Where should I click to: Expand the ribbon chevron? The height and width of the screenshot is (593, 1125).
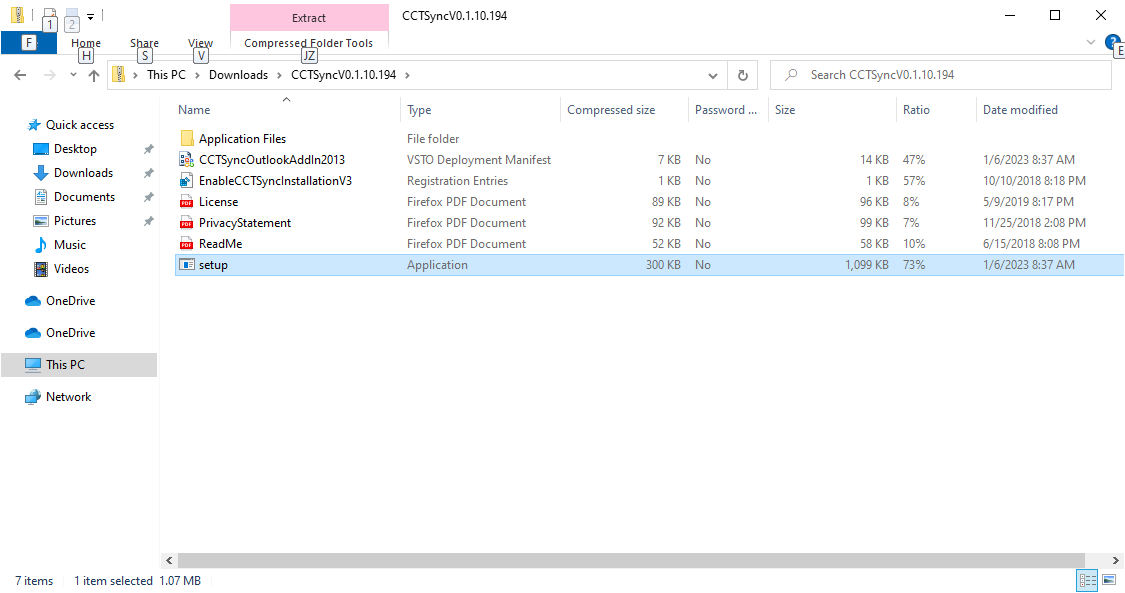1091,42
